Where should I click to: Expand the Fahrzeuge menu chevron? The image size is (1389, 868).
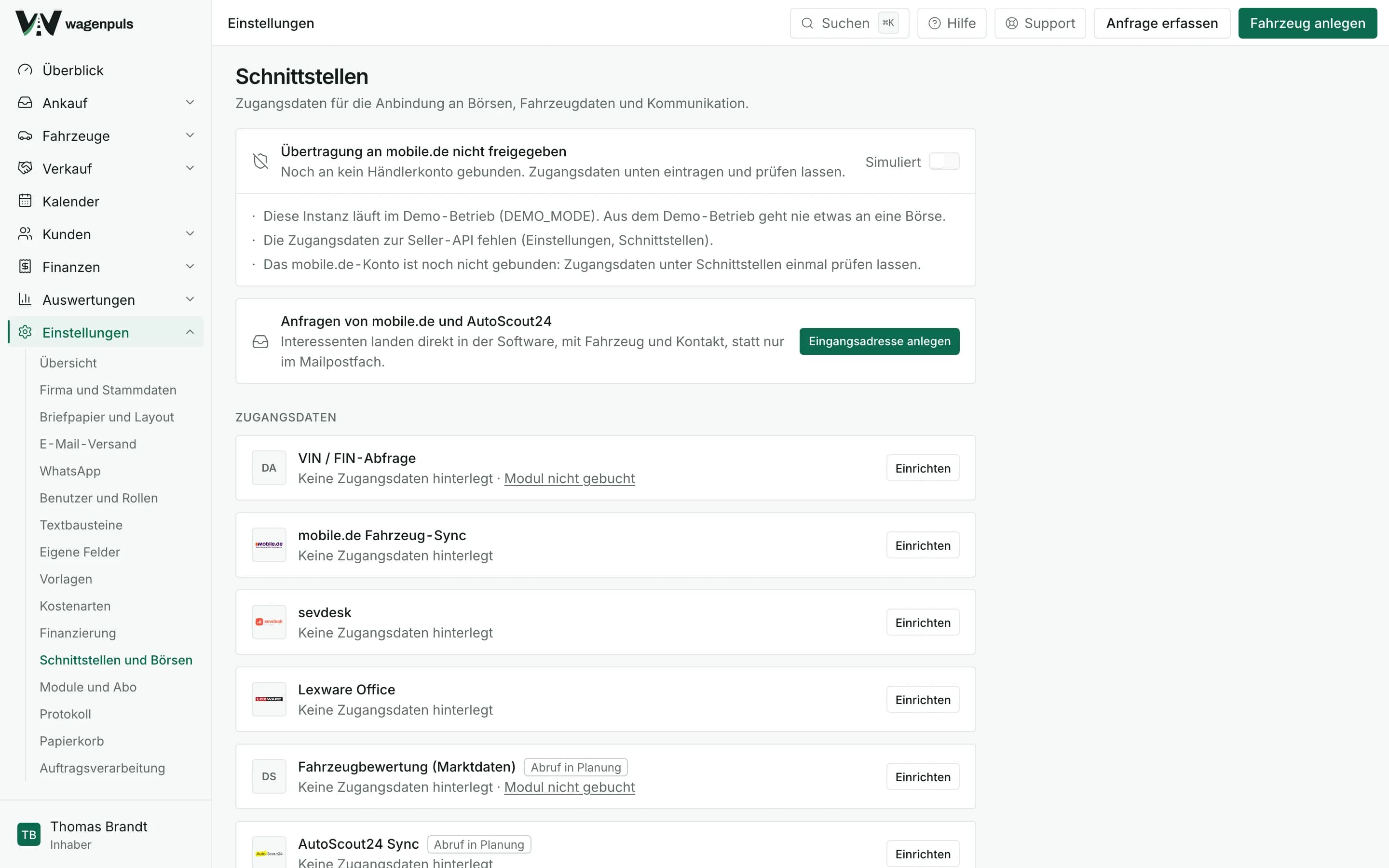(x=190, y=136)
